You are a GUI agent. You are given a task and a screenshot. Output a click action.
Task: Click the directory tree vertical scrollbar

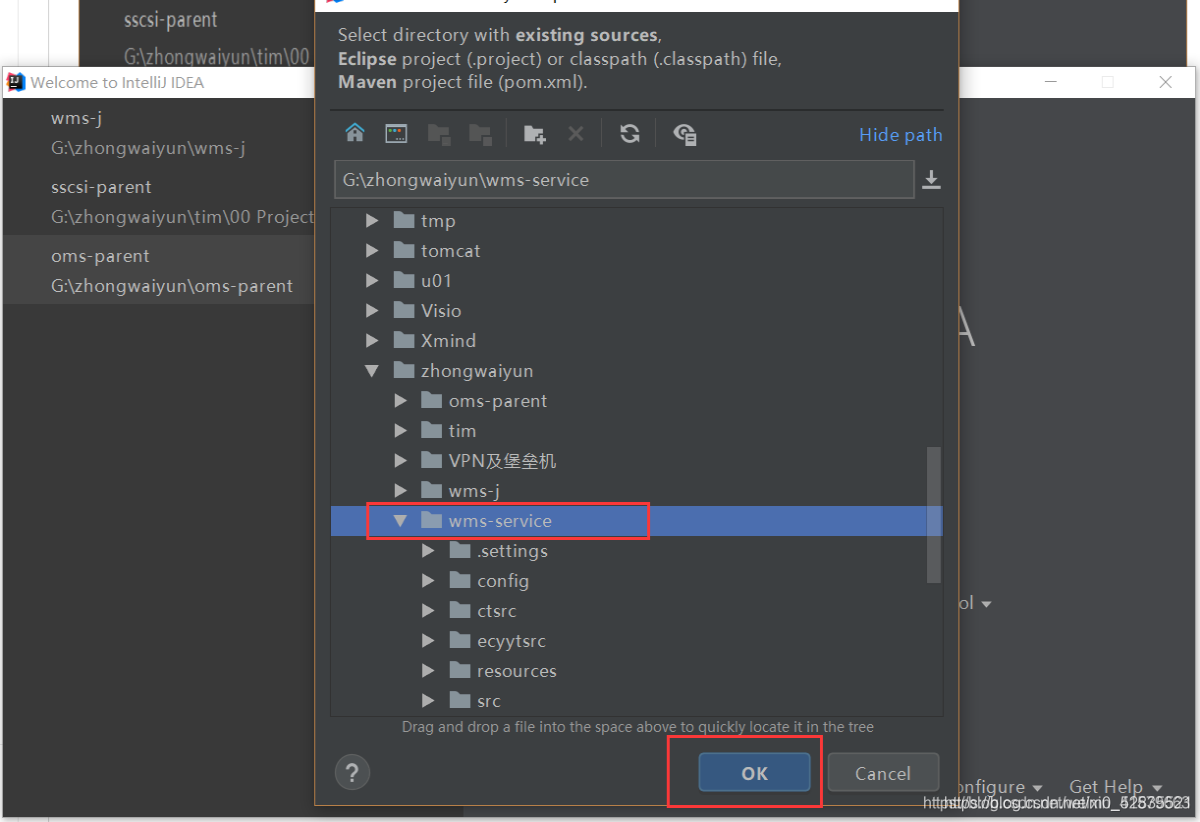click(934, 514)
